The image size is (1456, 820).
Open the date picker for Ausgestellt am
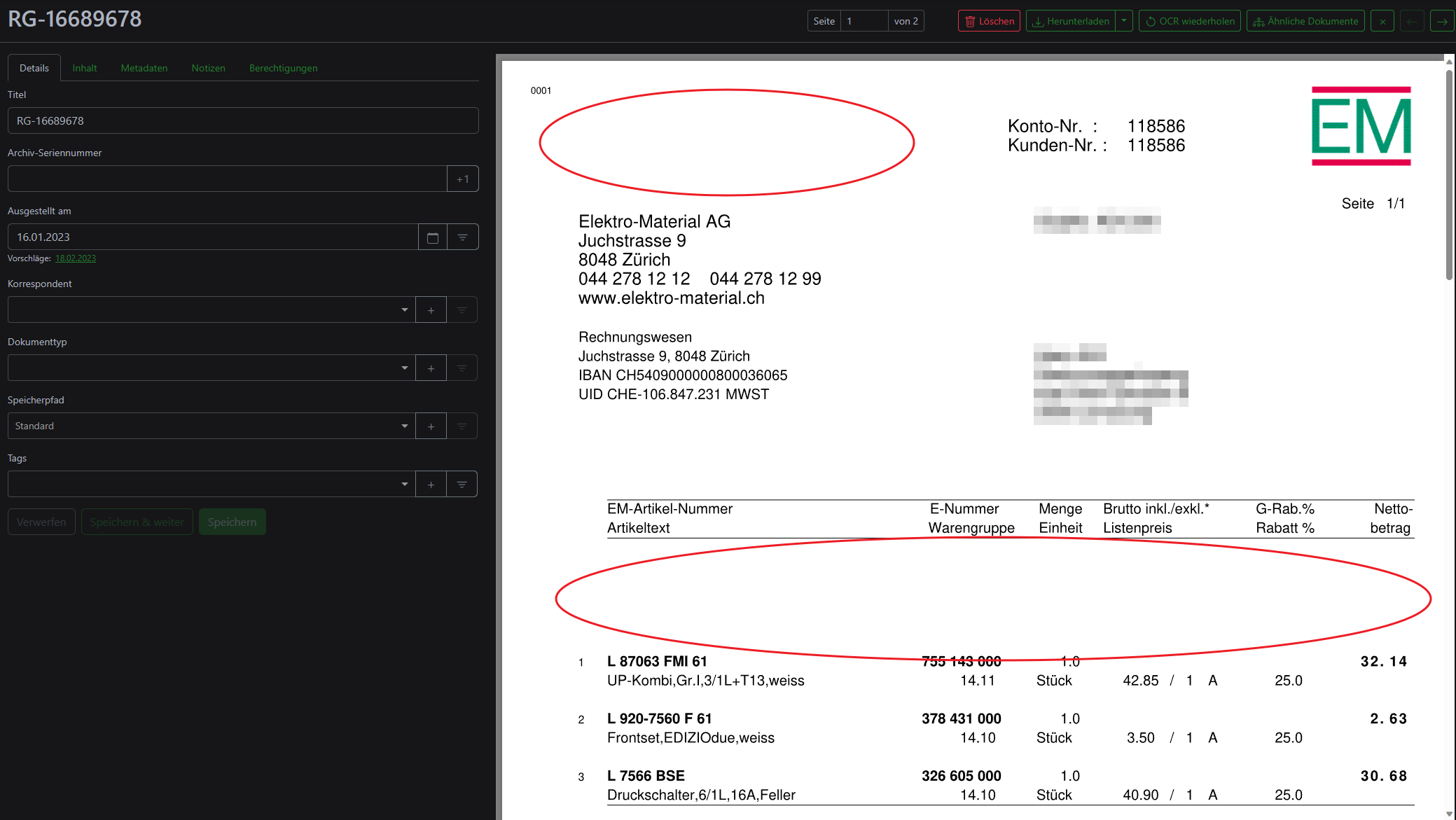(431, 237)
